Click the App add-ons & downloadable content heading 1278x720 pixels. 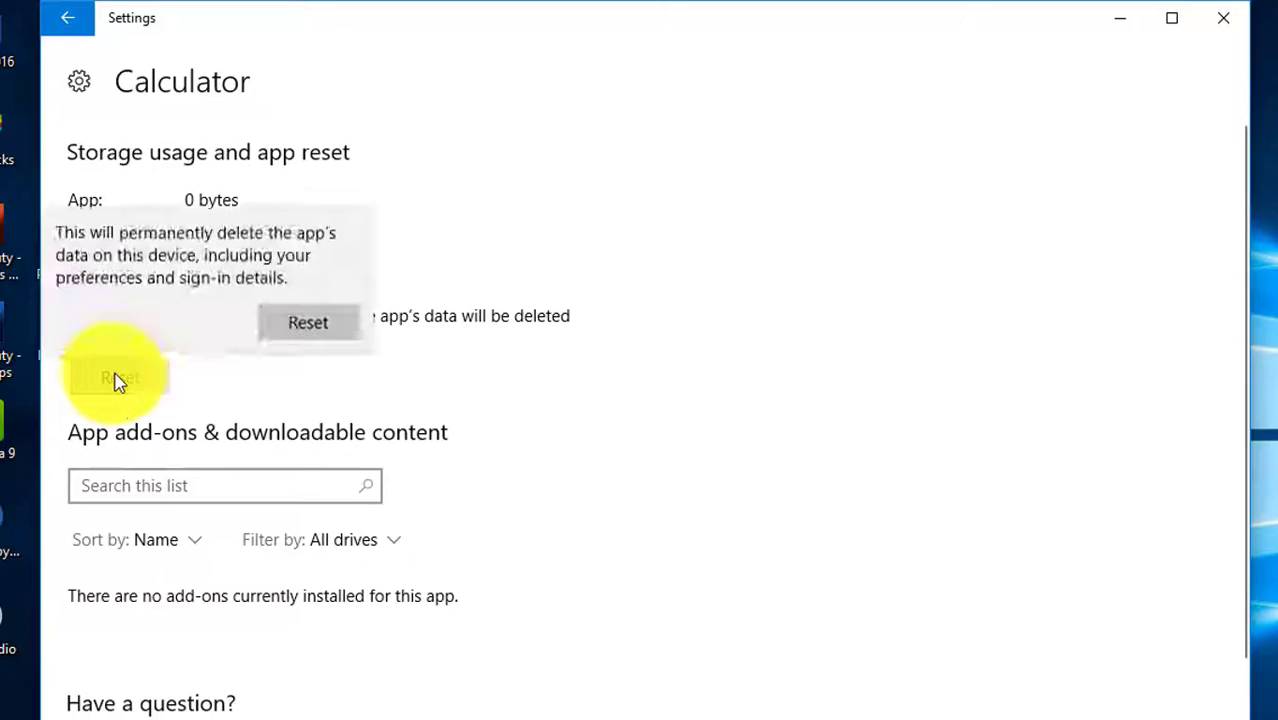click(x=257, y=432)
